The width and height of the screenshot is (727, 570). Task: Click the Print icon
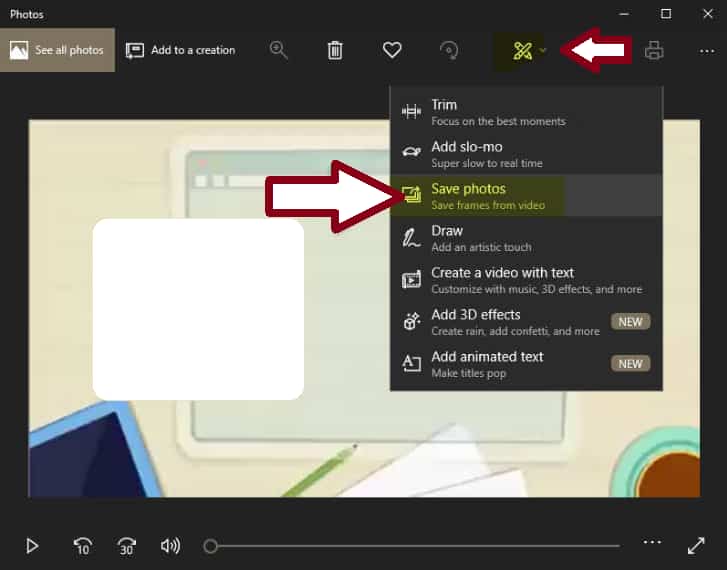[654, 51]
